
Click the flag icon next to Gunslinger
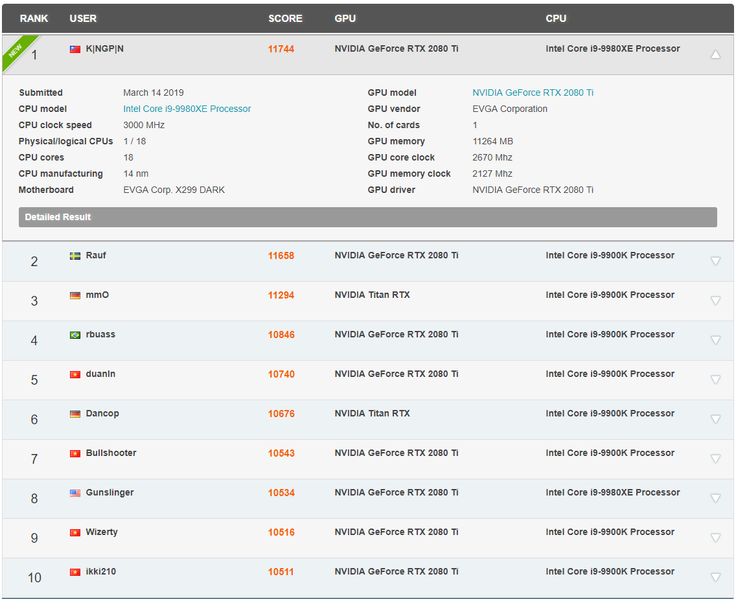[75, 493]
